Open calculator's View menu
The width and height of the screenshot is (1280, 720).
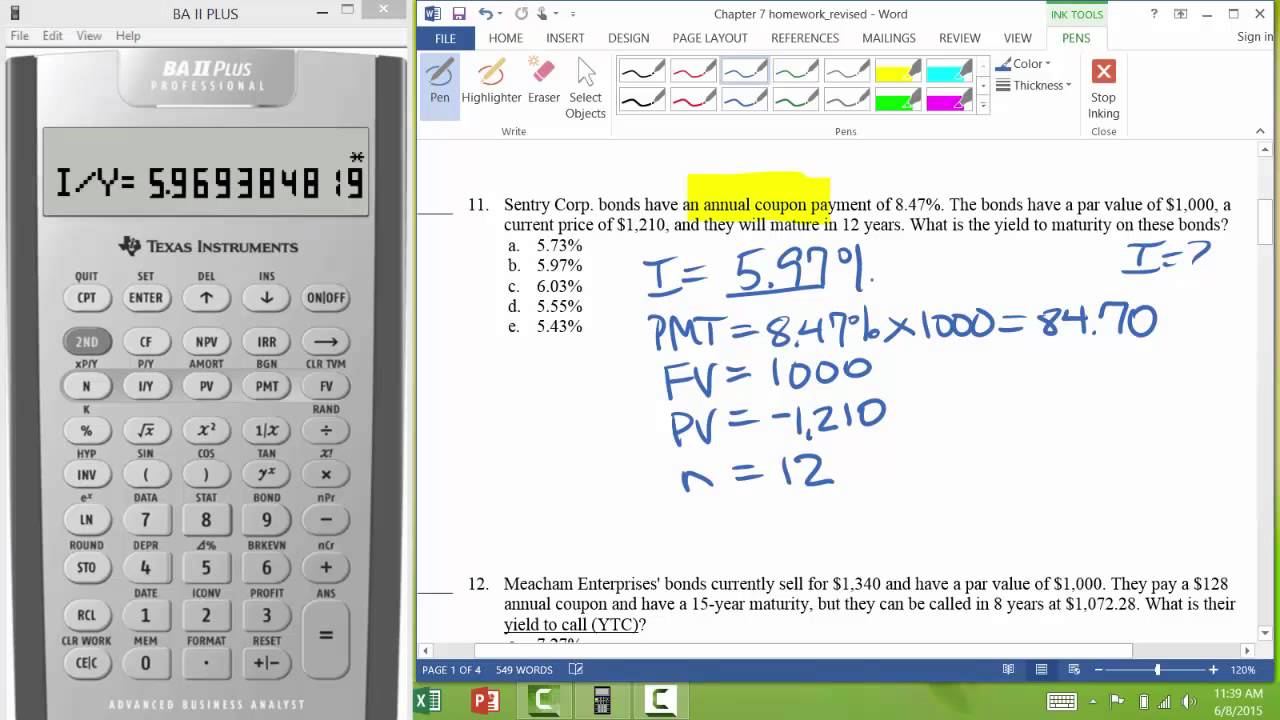pyautogui.click(x=89, y=36)
